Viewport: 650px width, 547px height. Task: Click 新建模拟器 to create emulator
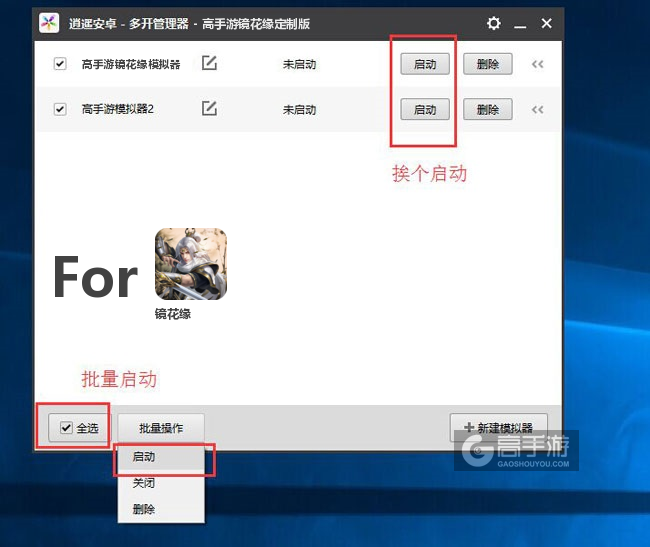(x=499, y=428)
